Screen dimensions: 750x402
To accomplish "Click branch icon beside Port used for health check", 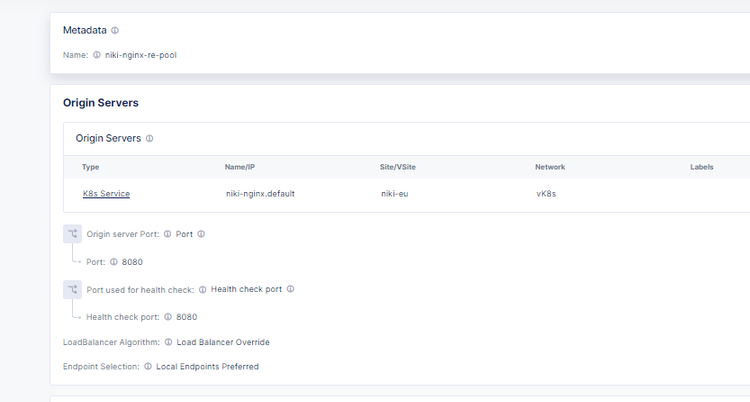I will click(x=72, y=289).
